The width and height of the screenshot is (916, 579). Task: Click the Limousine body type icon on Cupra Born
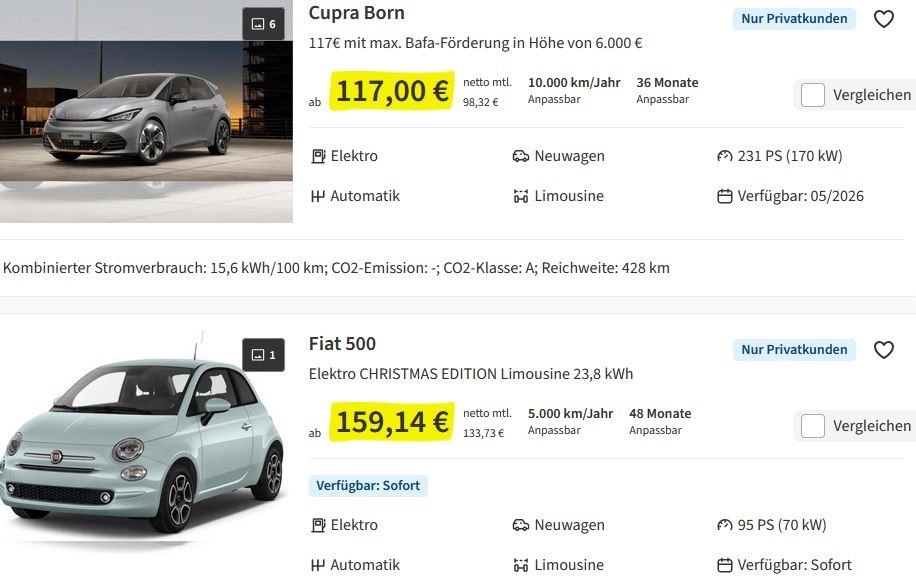(520, 195)
